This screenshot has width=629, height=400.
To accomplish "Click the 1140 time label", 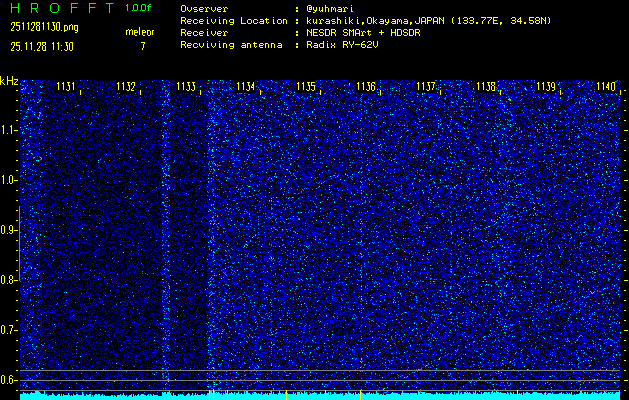I will [606, 87].
